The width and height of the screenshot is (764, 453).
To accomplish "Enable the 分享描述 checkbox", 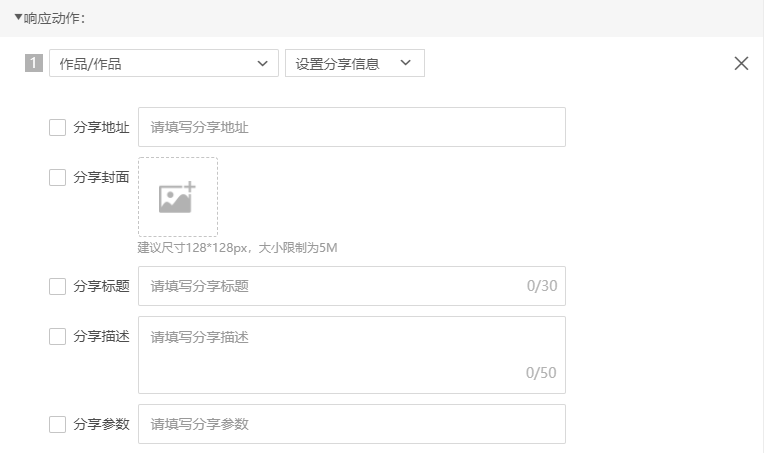I will pyautogui.click(x=57, y=337).
